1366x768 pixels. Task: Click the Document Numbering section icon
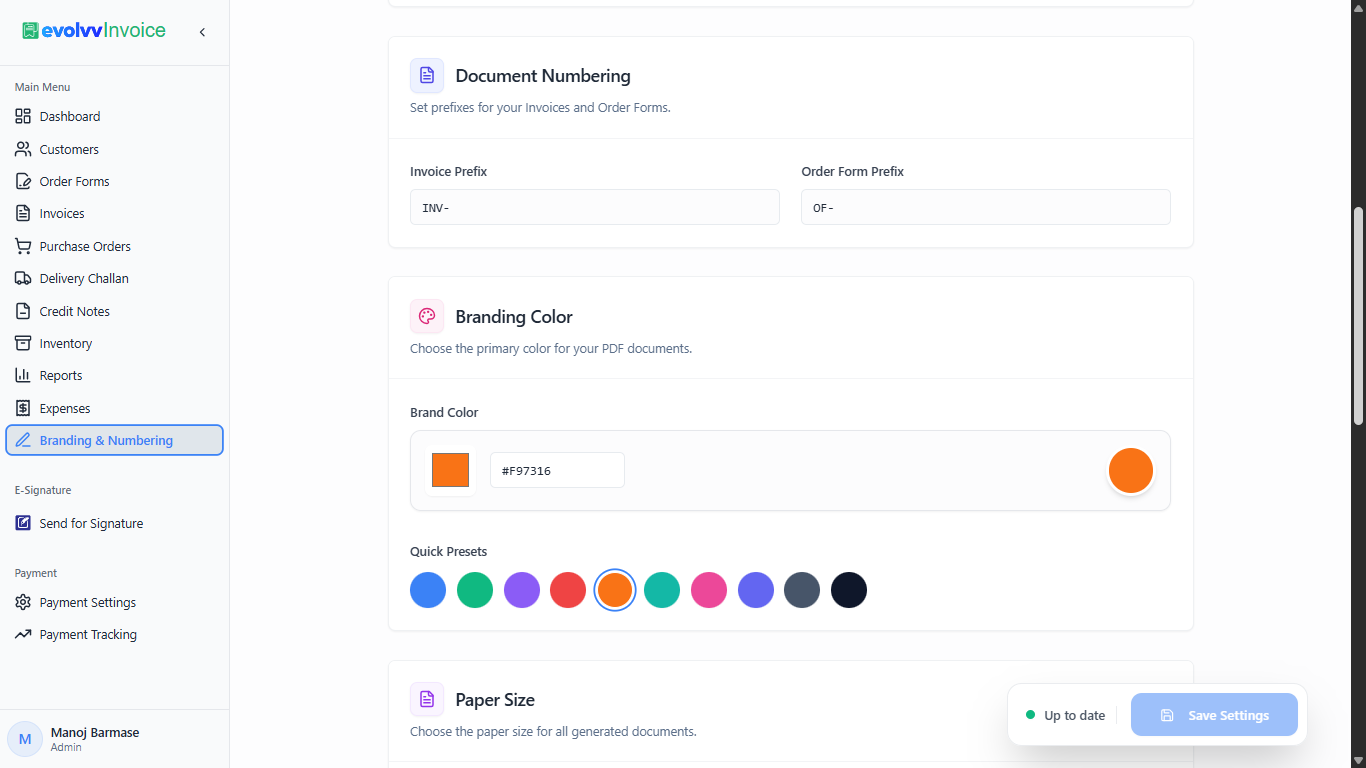click(427, 75)
